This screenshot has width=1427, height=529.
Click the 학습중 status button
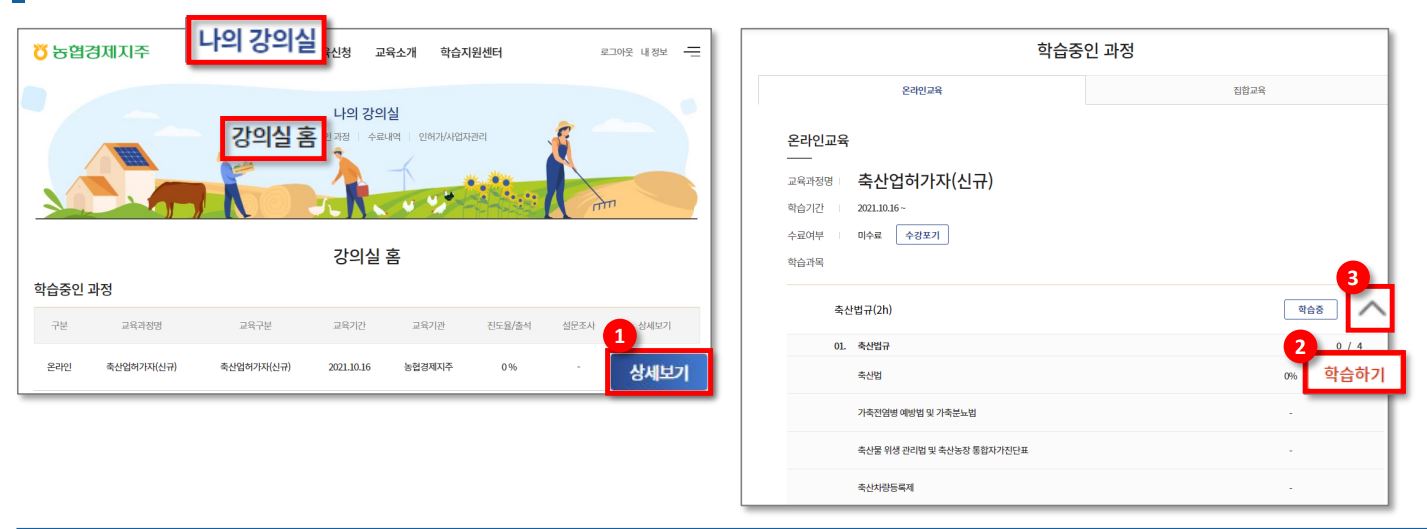[x=1309, y=310]
